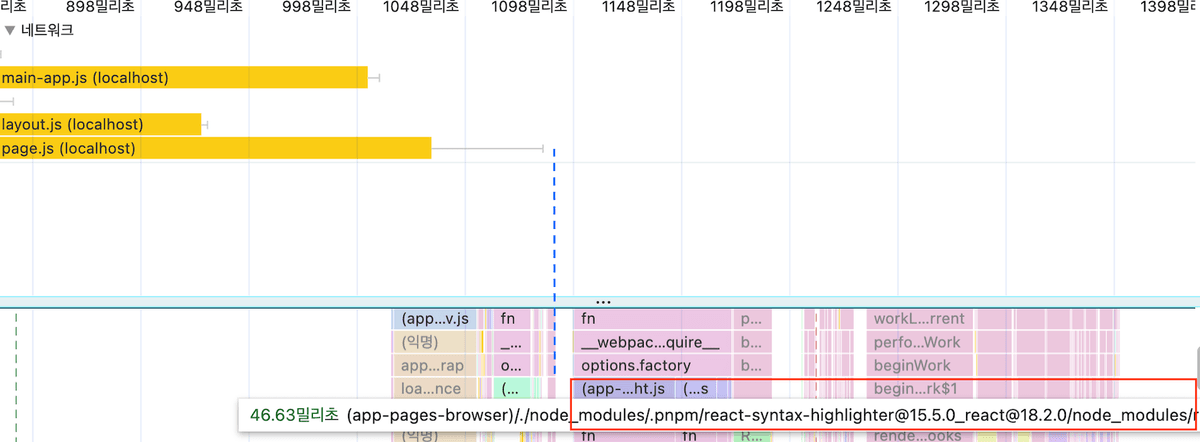Select the page.js network request bar
Viewport: 1200px width, 442px height.
pyautogui.click(x=215, y=148)
